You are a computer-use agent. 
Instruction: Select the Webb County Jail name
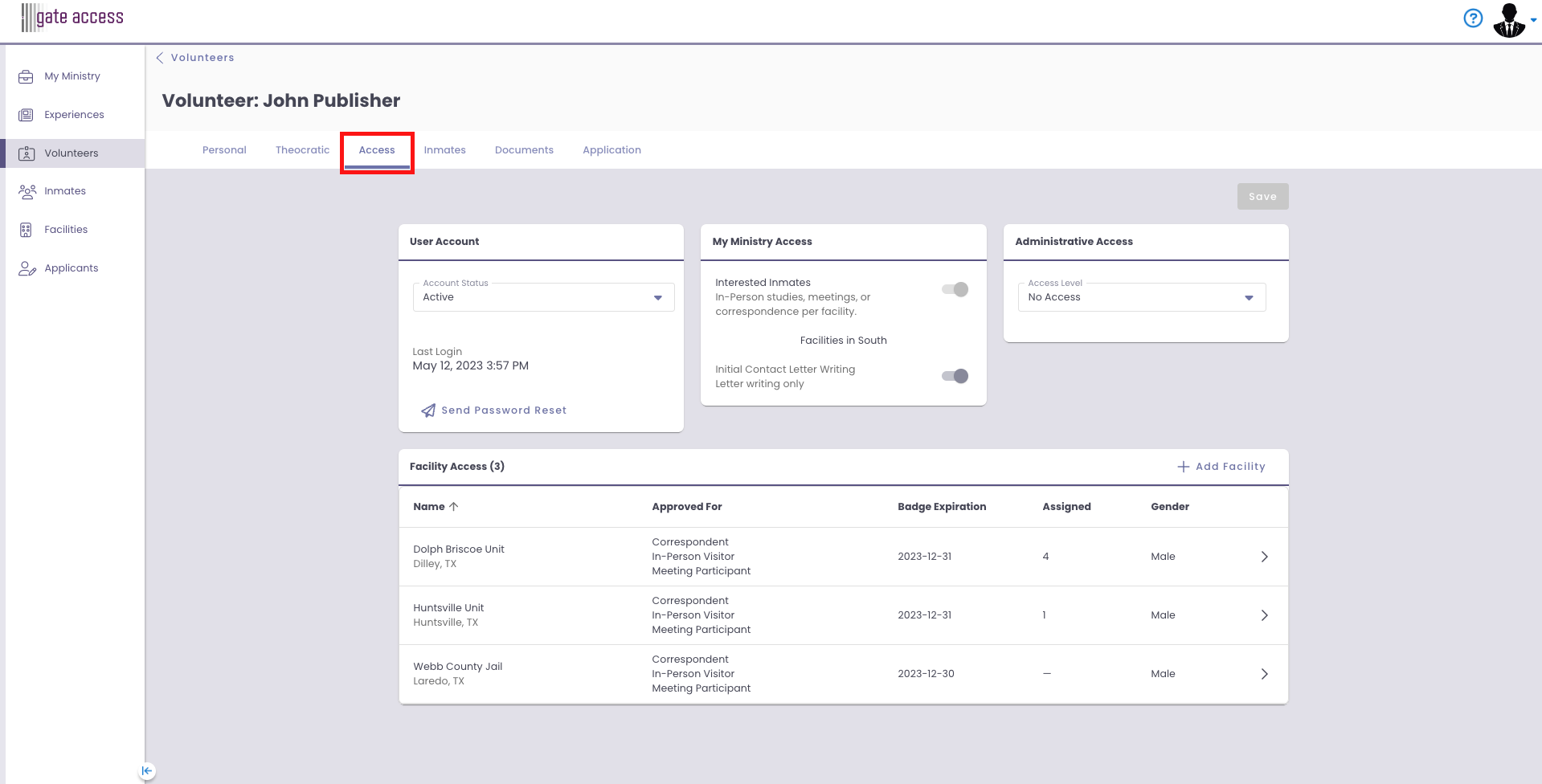click(x=458, y=667)
